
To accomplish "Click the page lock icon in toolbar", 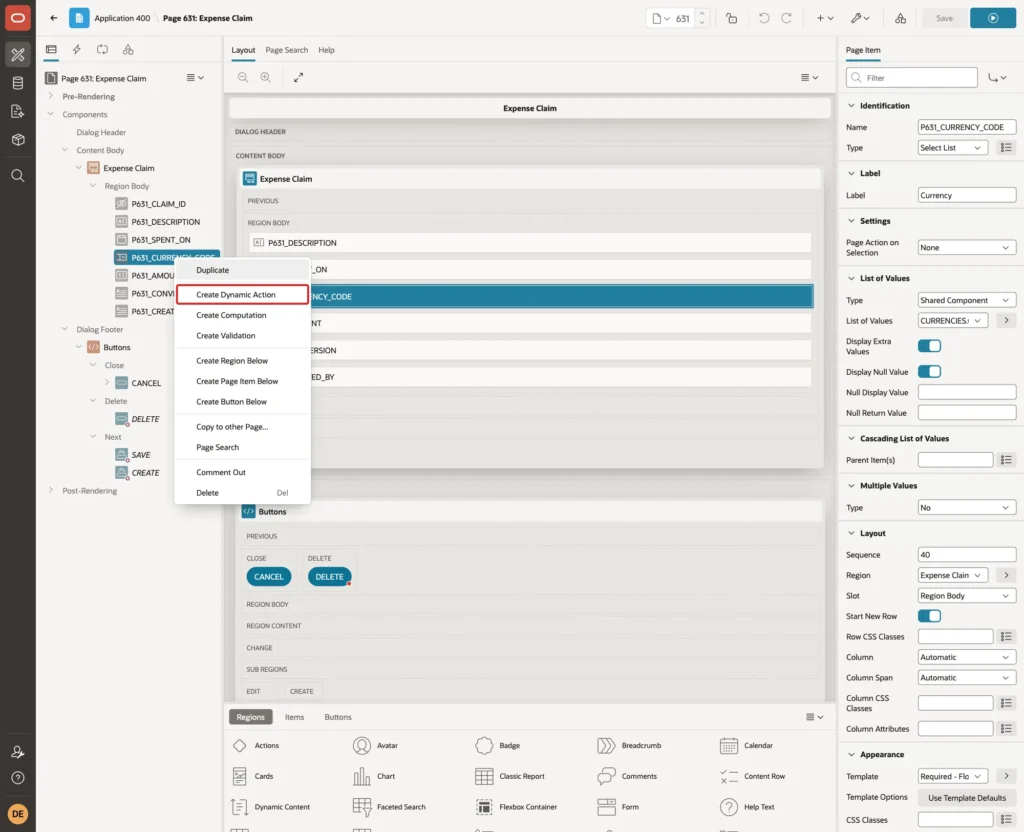I will [x=731, y=18].
